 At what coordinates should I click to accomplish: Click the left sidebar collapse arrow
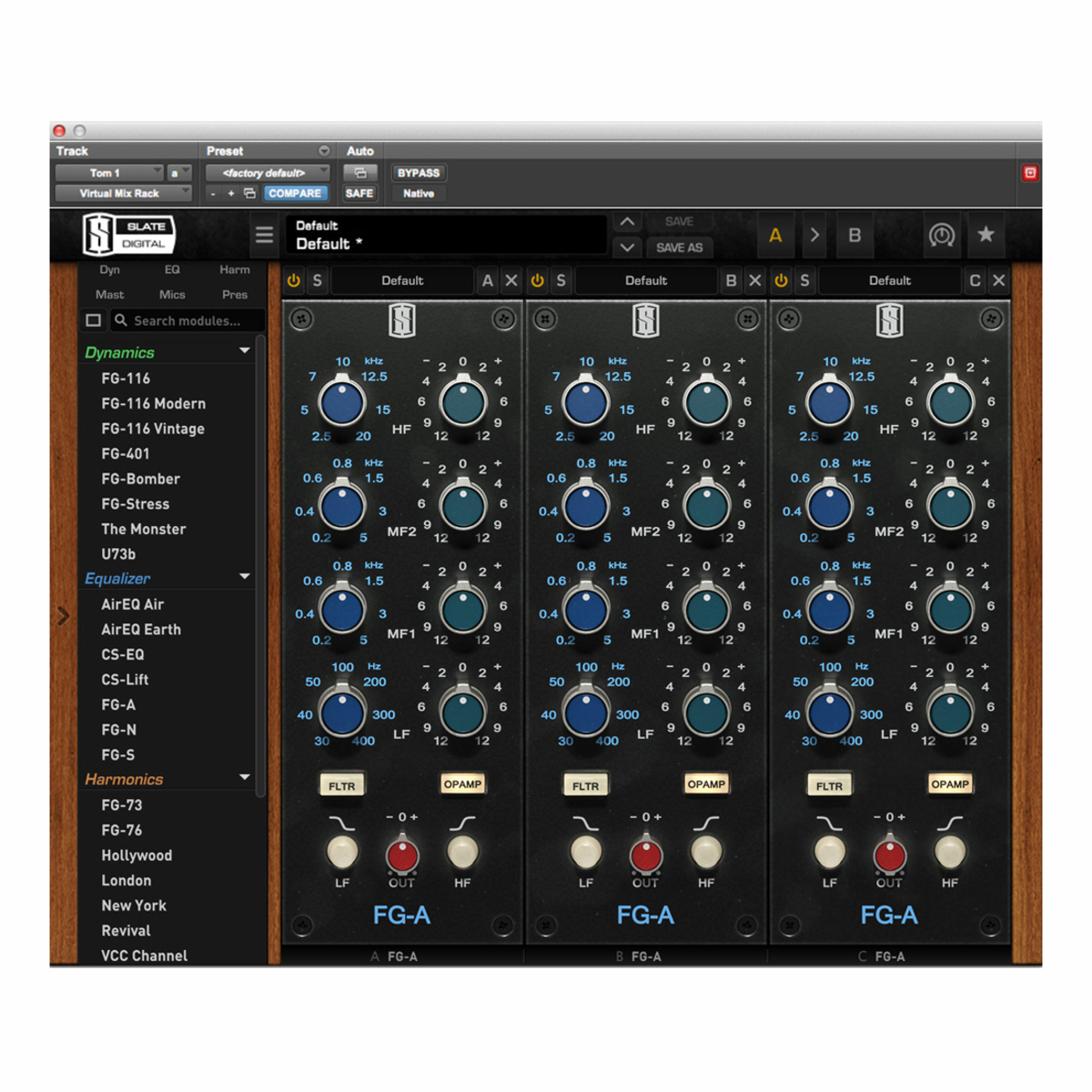64,616
